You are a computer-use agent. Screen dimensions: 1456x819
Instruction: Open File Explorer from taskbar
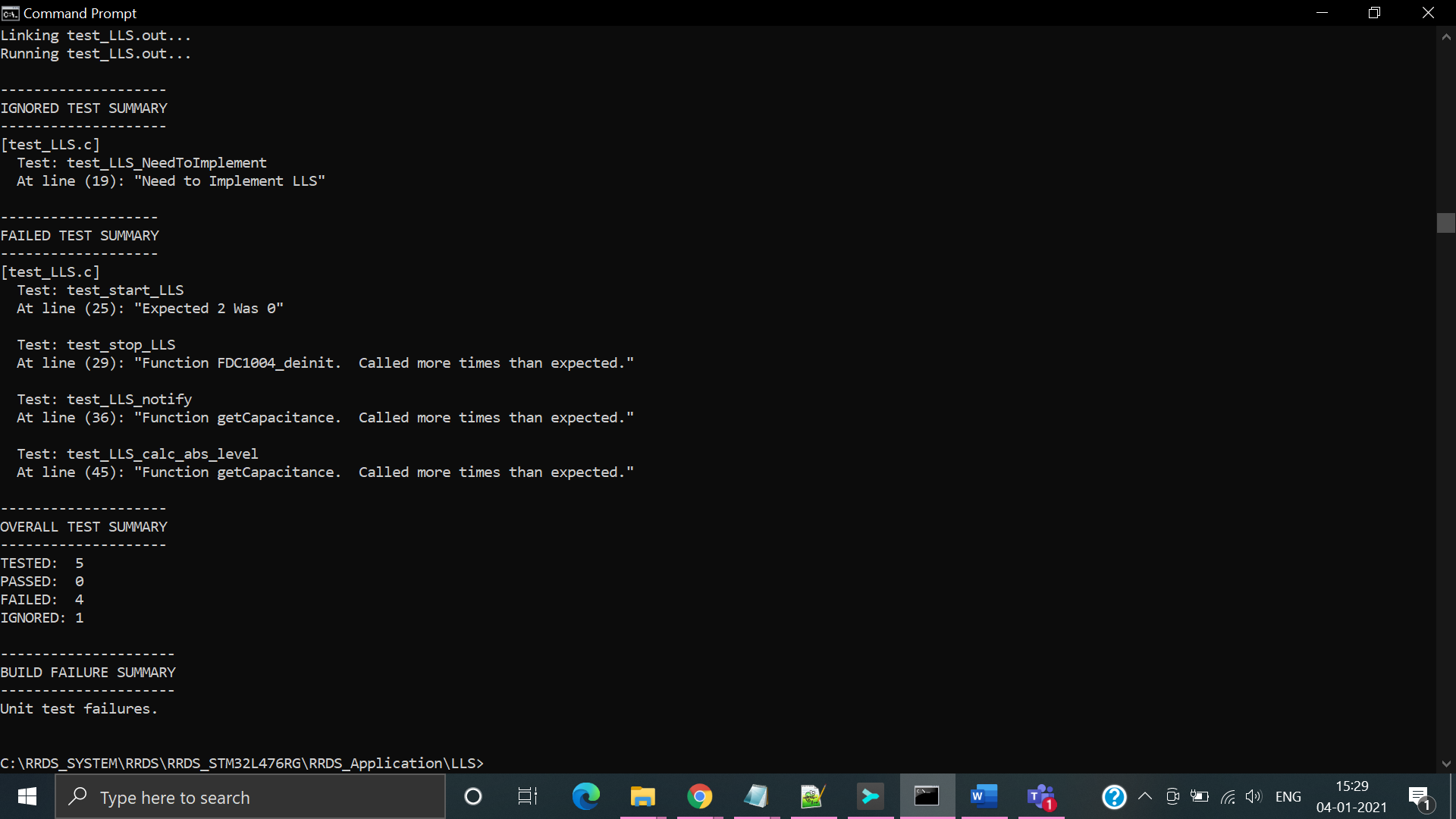pos(642,796)
